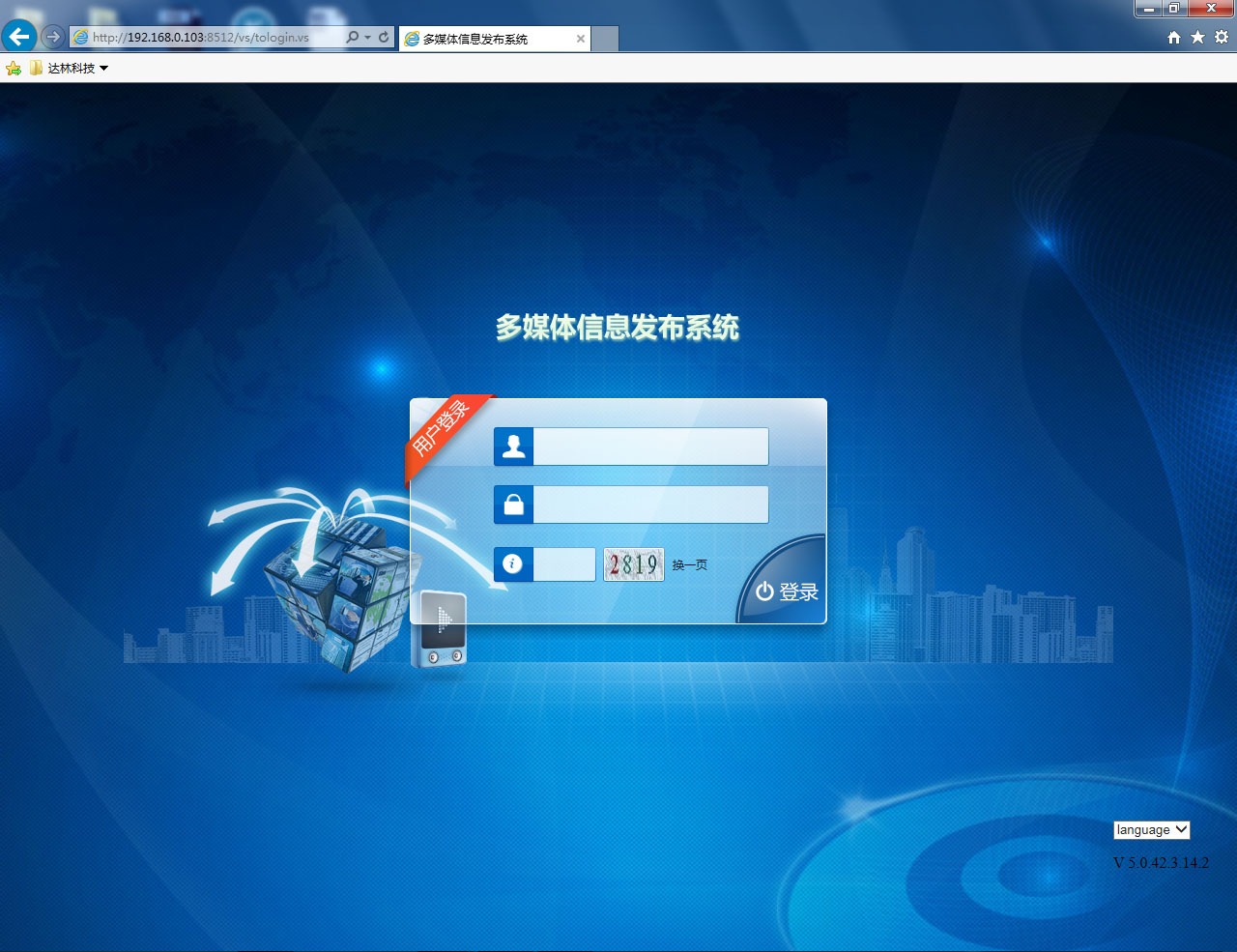Click the browser forward arrow button
This screenshot has width=1237, height=952.
(53, 37)
